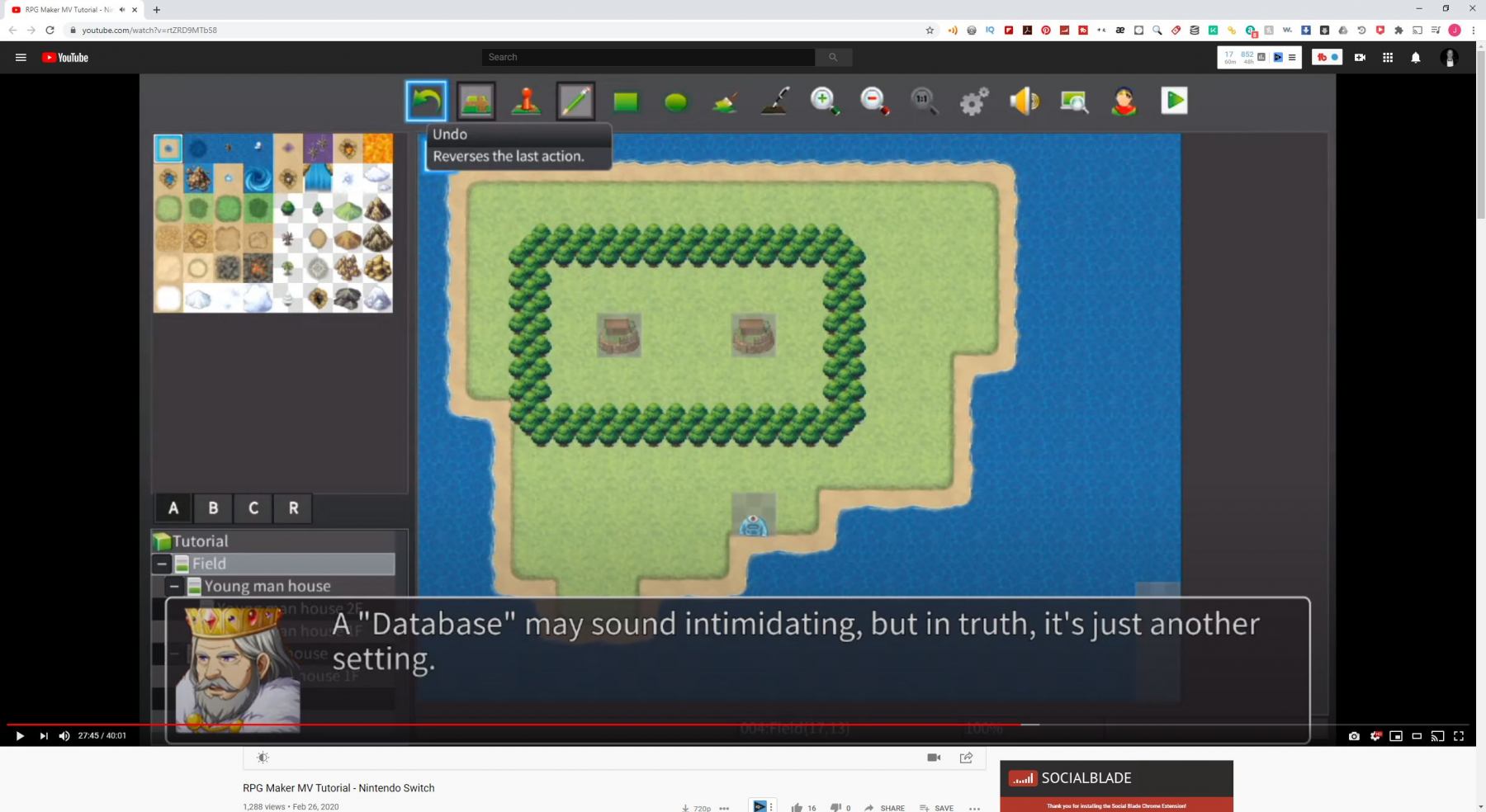The width and height of the screenshot is (1486, 812).
Task: Open the notifications bell
Action: 1416,57
